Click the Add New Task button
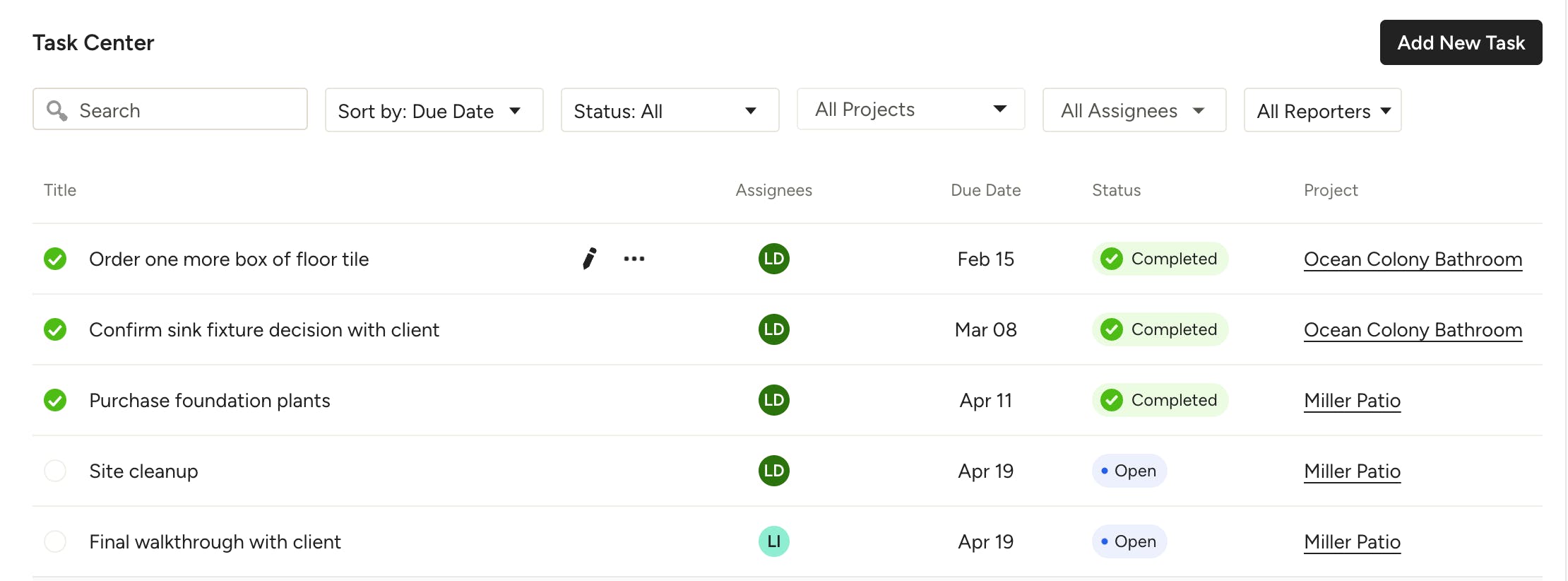The image size is (1568, 581). click(x=1461, y=42)
